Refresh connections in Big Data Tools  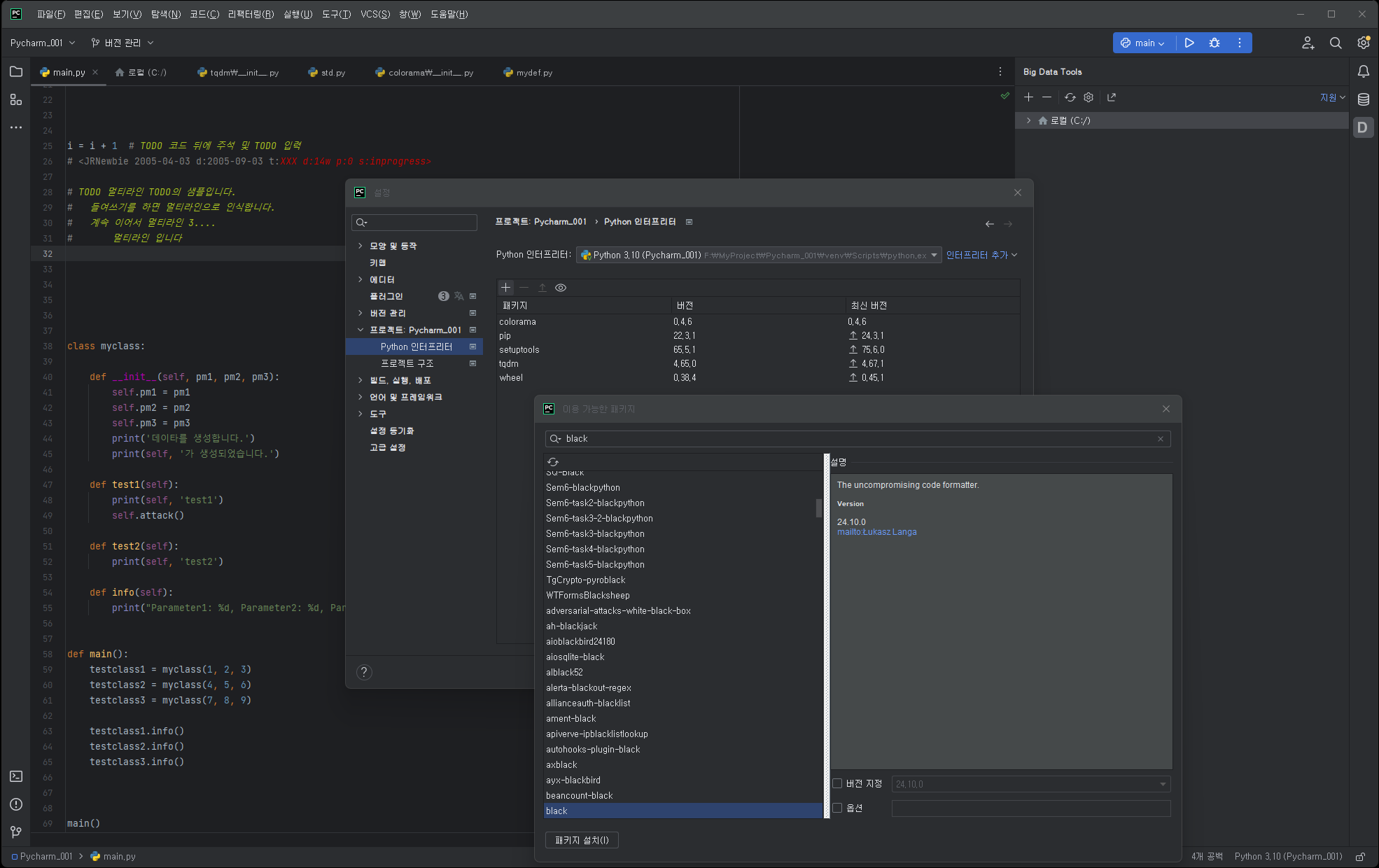tap(1070, 97)
